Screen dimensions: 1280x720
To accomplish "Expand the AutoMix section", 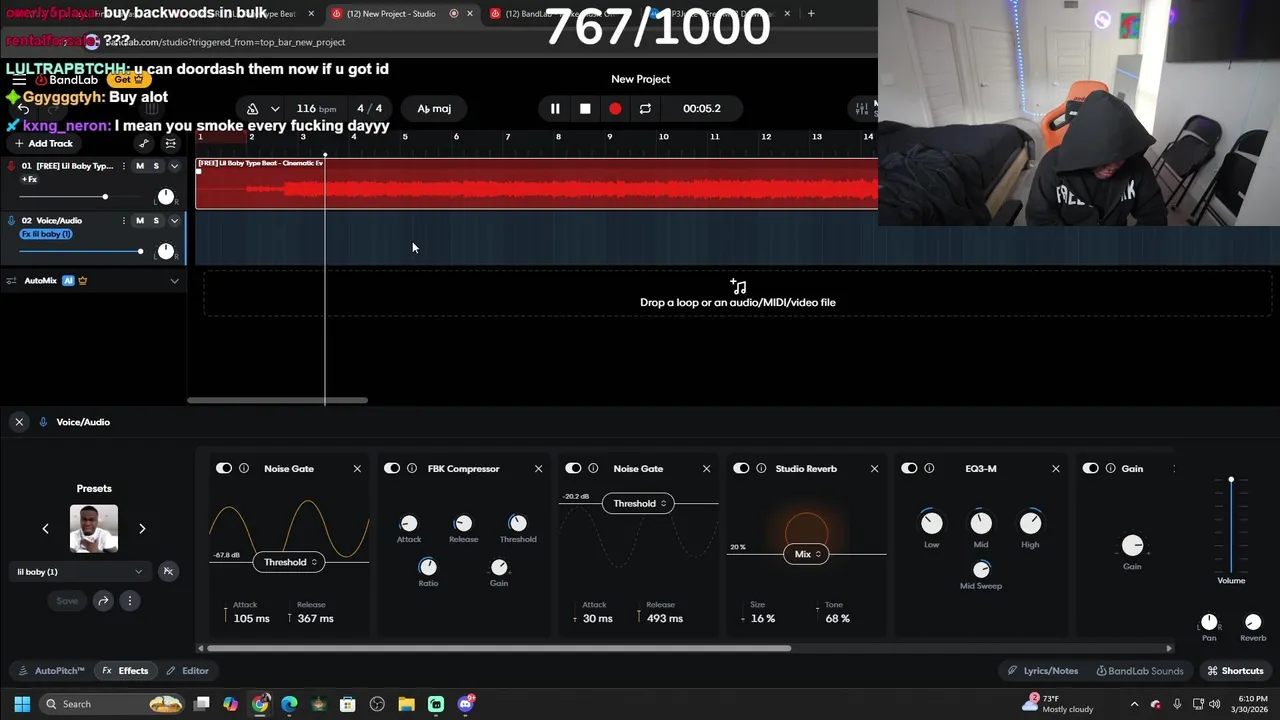I will (174, 281).
